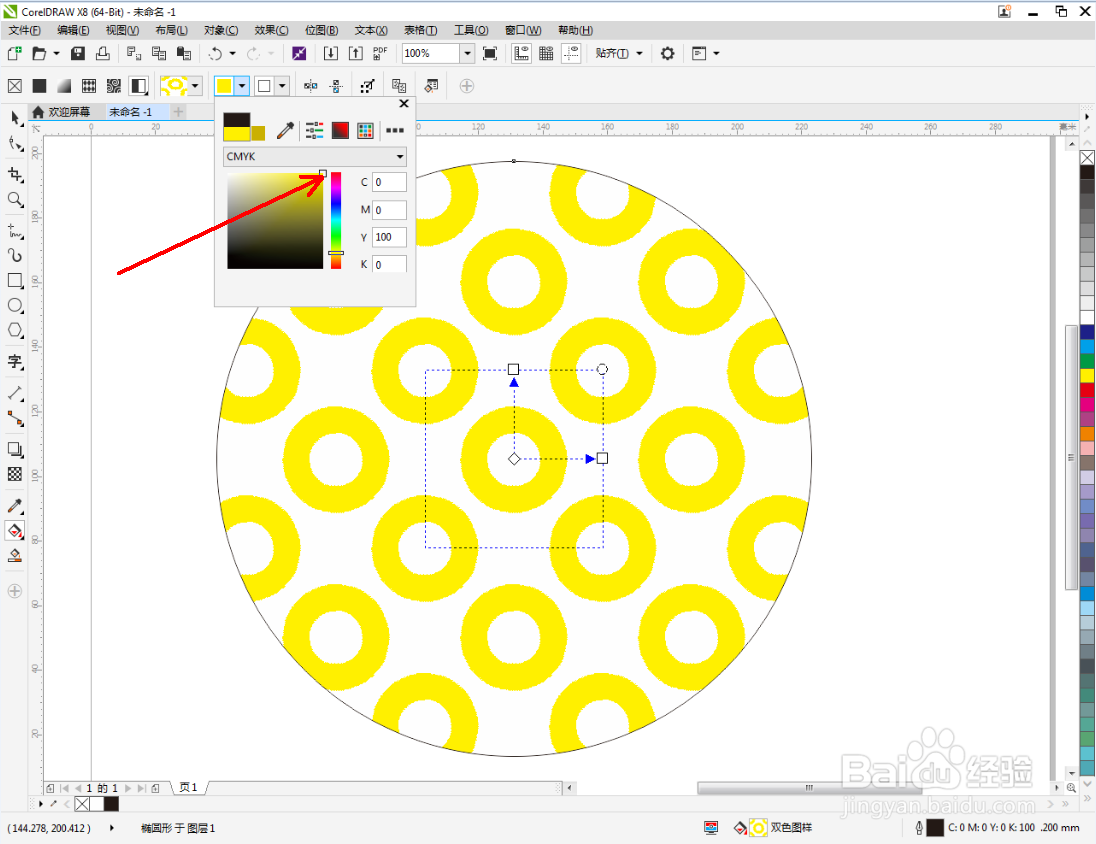Screen dimensions: 1096x844
Task: Toggle Bitmap pattern fill button
Action: (114, 86)
